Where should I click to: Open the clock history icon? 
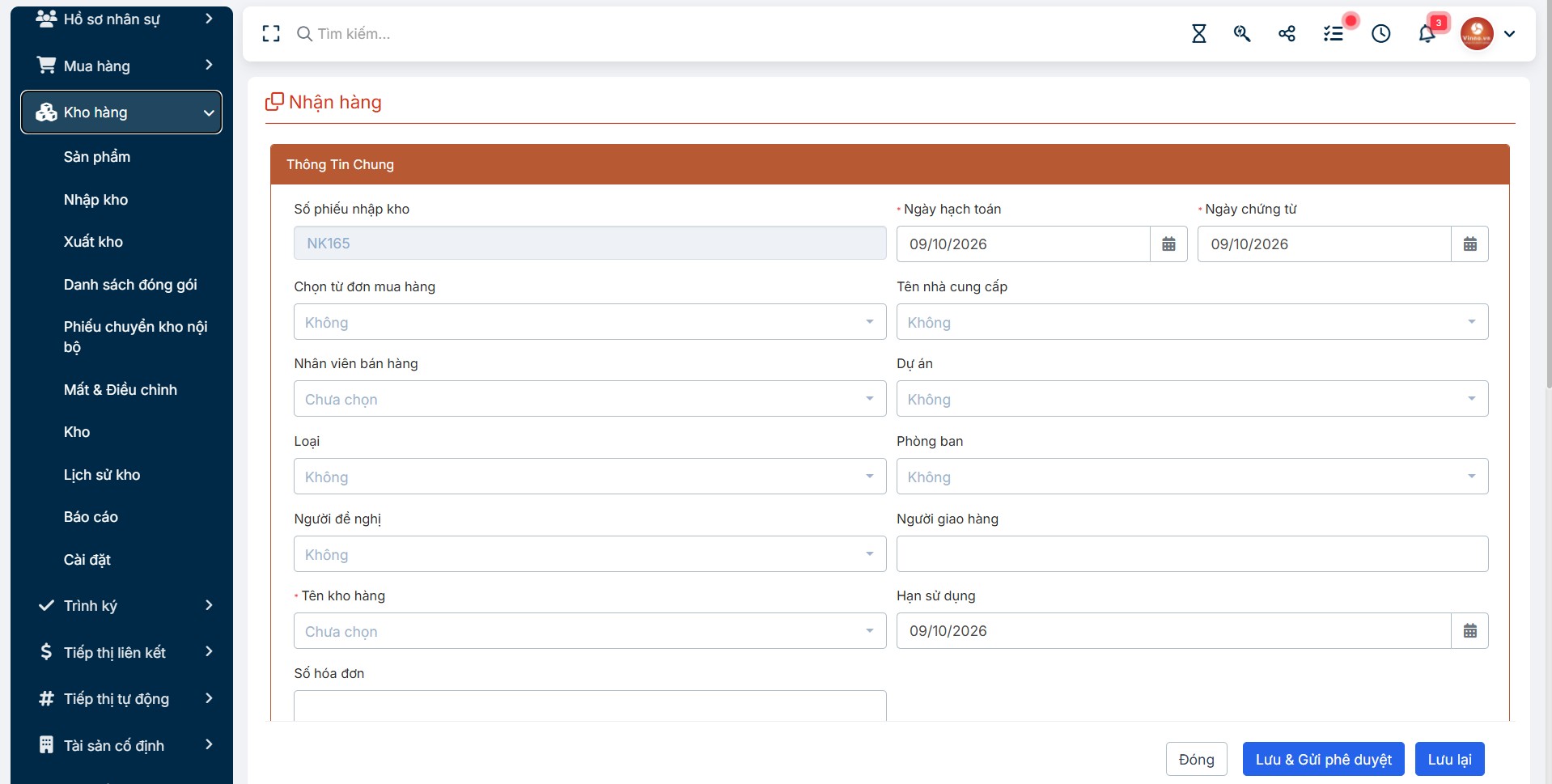(1380, 33)
